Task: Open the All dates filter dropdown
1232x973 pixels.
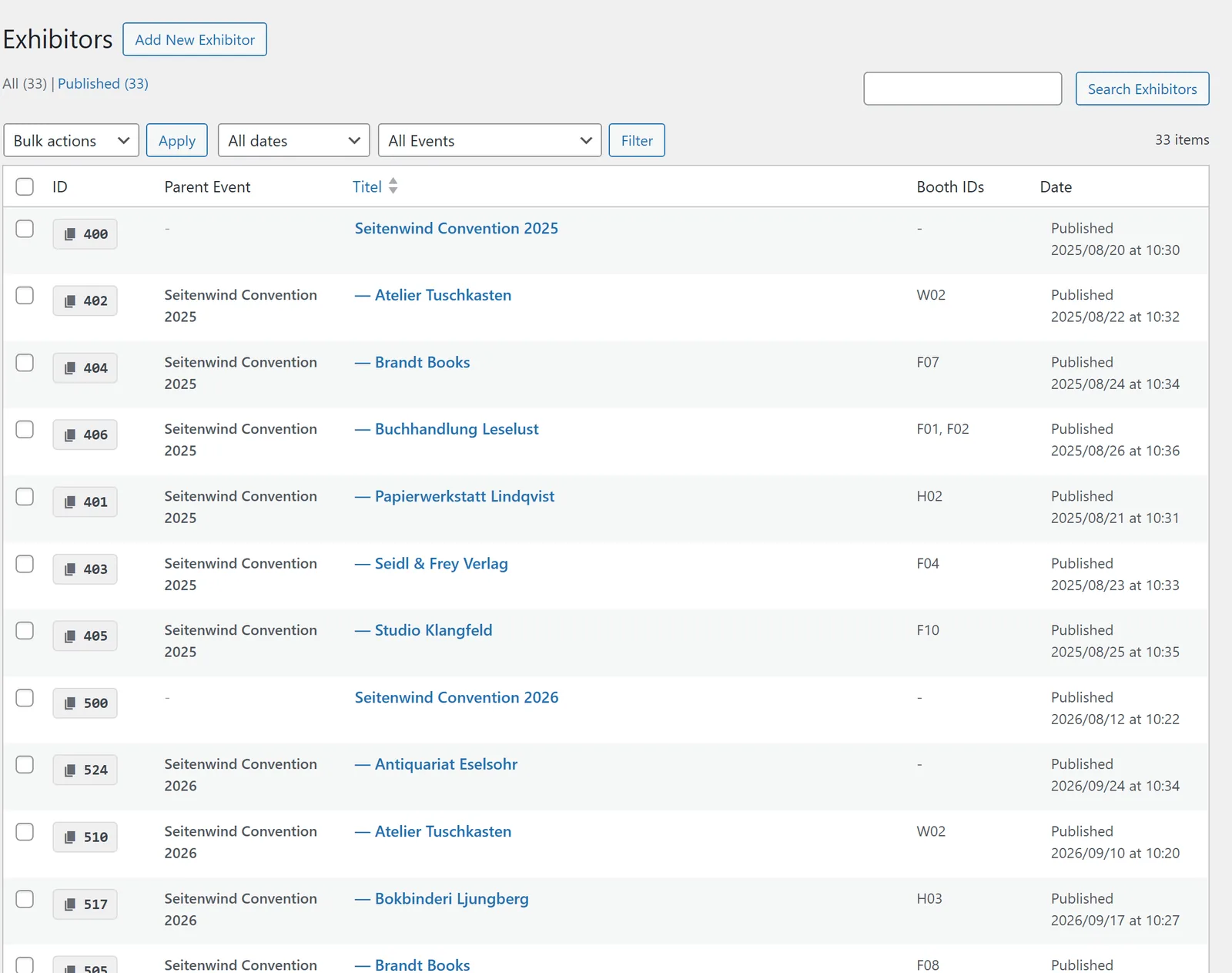Action: point(293,140)
